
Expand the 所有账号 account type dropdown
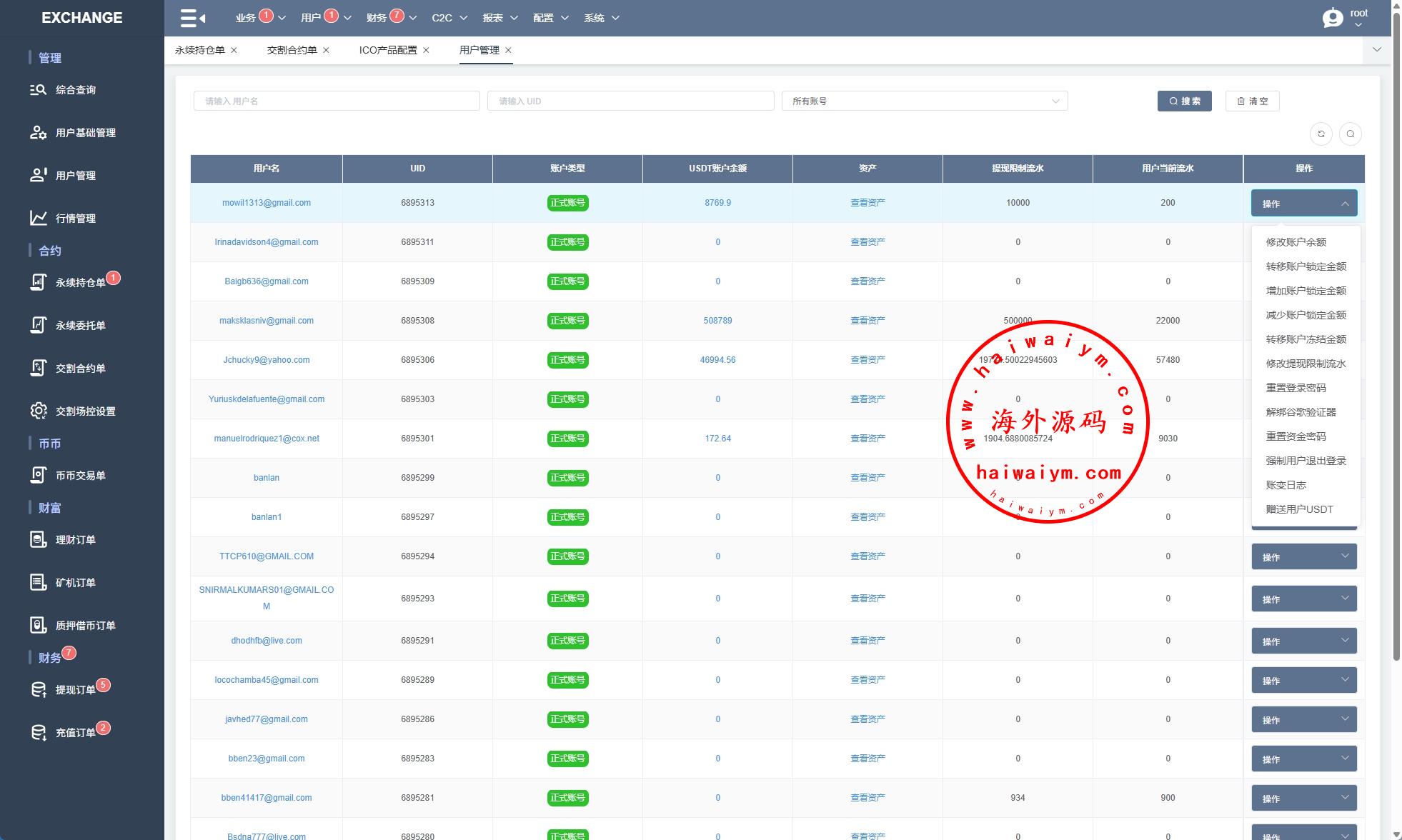point(924,101)
